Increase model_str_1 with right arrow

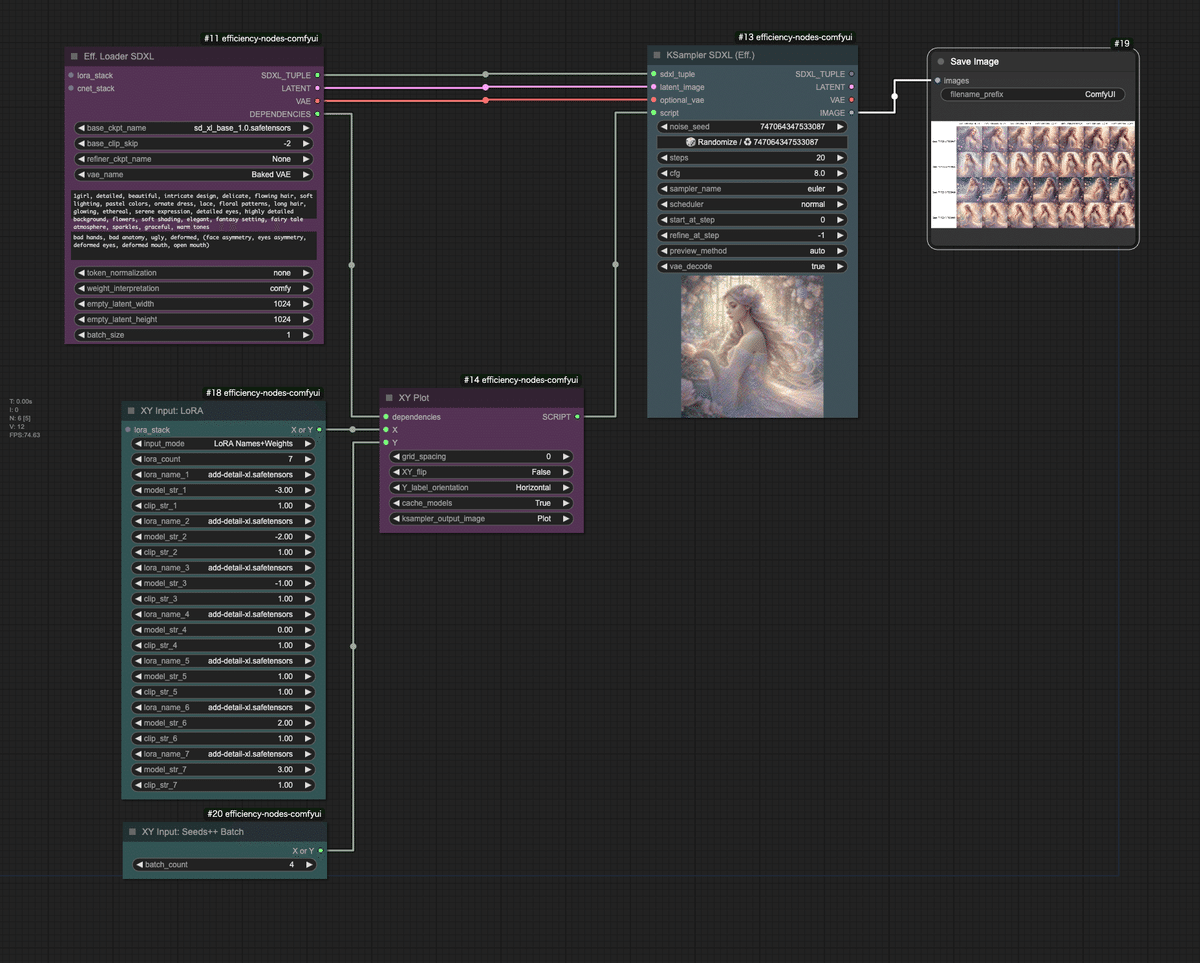click(x=308, y=490)
